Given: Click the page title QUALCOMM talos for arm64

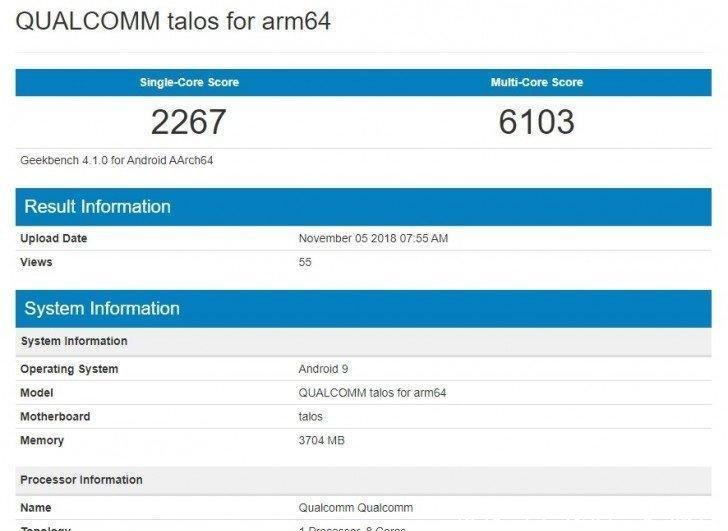Looking at the screenshot, I should [x=173, y=22].
